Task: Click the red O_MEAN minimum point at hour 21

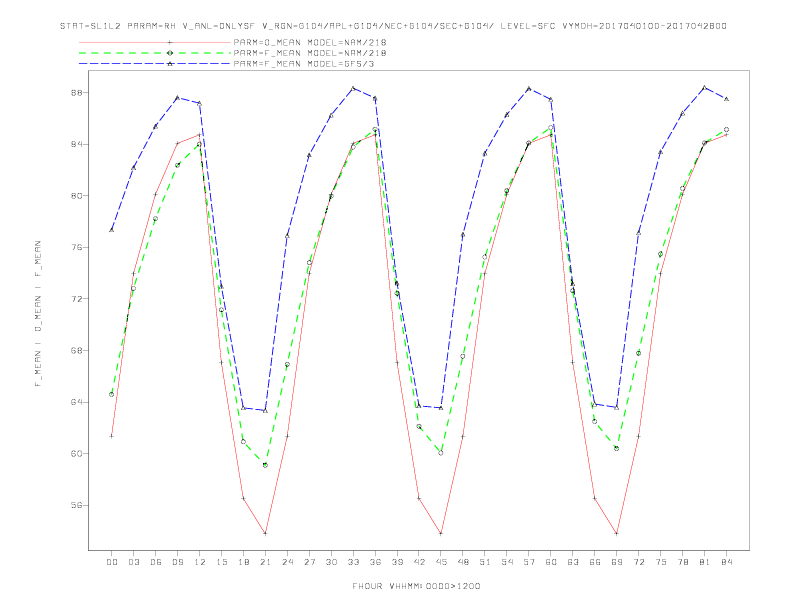Action: pyautogui.click(x=265, y=533)
